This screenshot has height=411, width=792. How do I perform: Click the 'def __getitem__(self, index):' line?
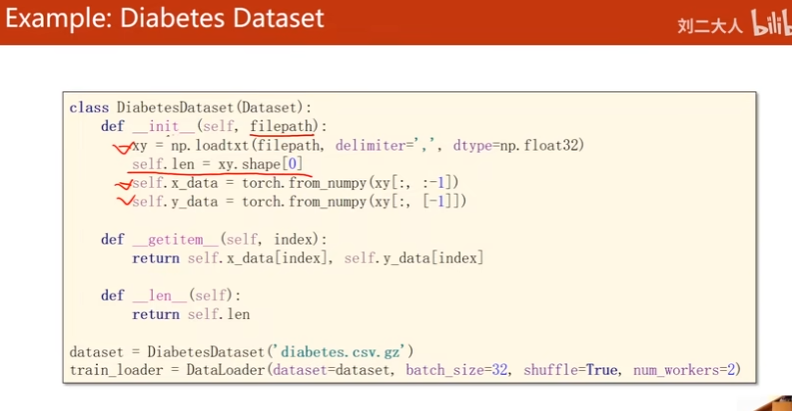214,239
